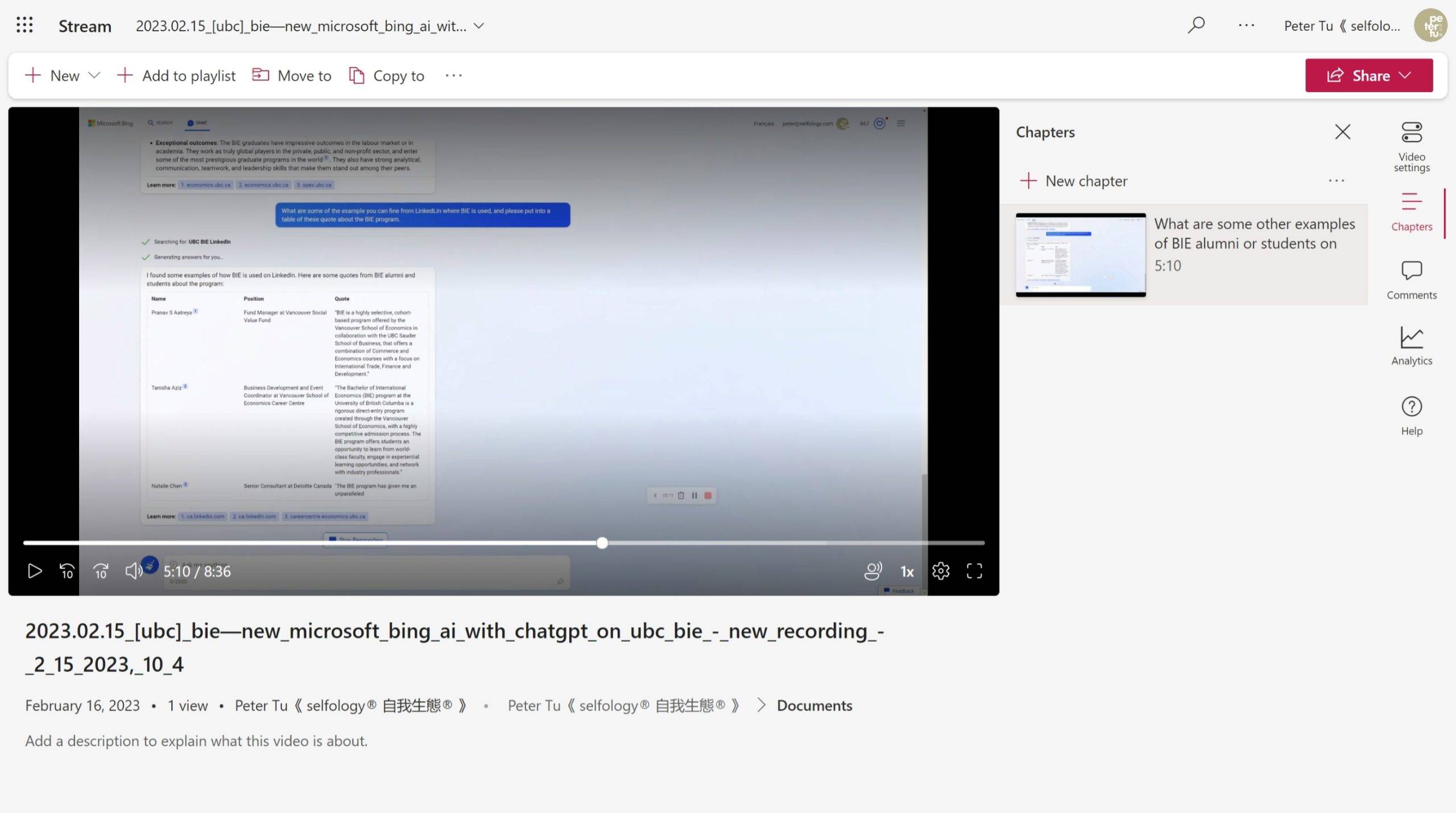Open the search magnifier icon
Viewport: 1456px width, 813px height.
1196,25
